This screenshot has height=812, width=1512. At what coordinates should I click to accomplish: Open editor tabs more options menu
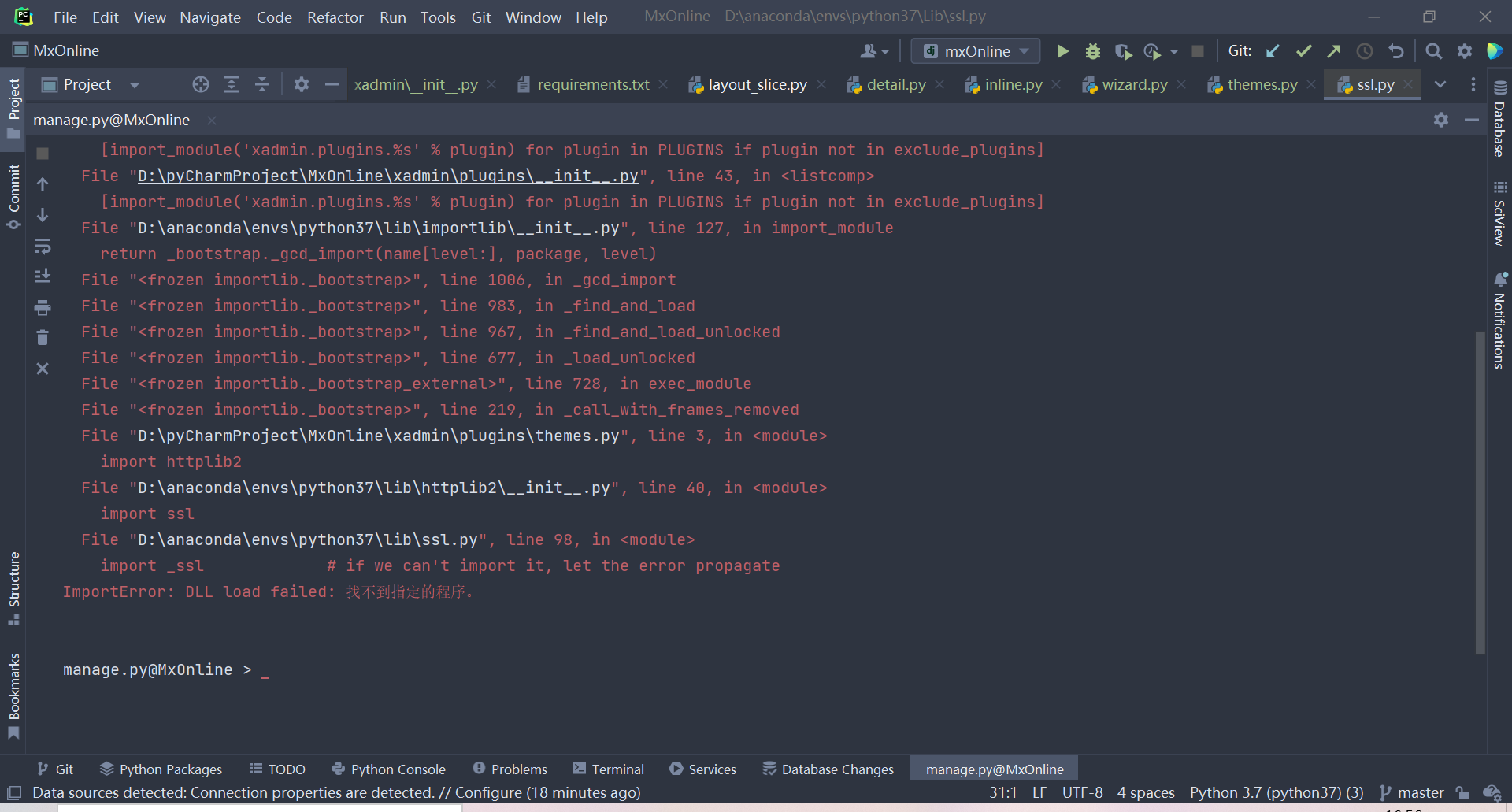(x=1473, y=84)
